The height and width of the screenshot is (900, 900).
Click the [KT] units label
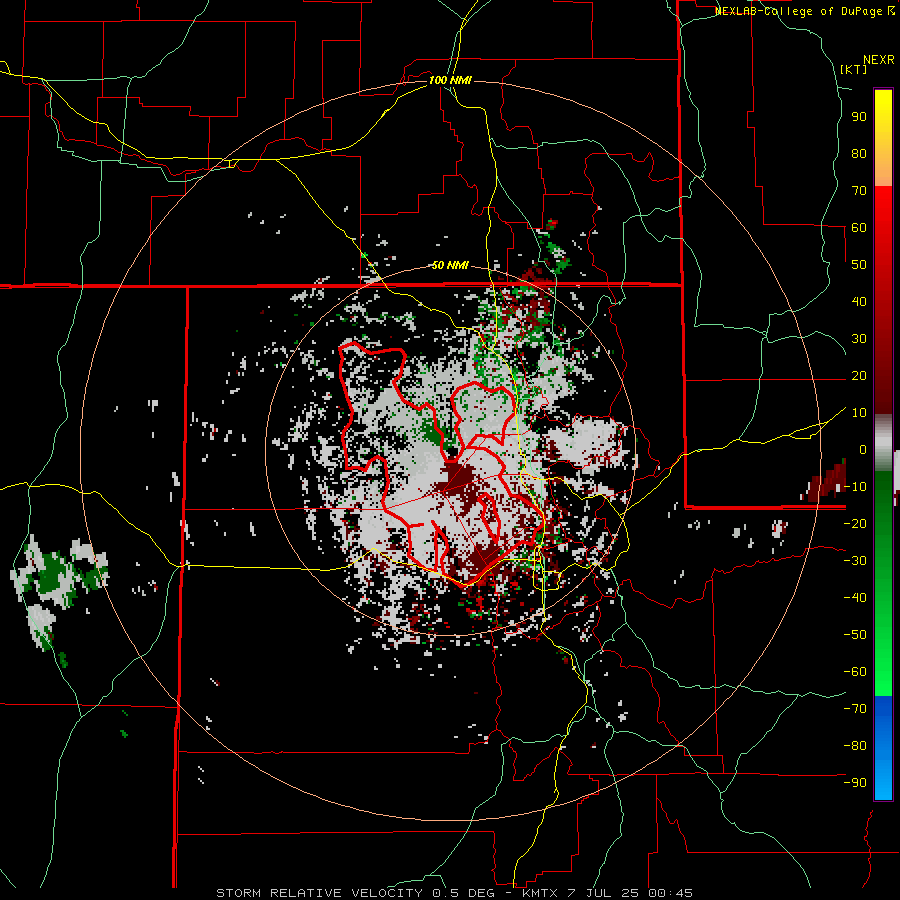click(x=854, y=69)
